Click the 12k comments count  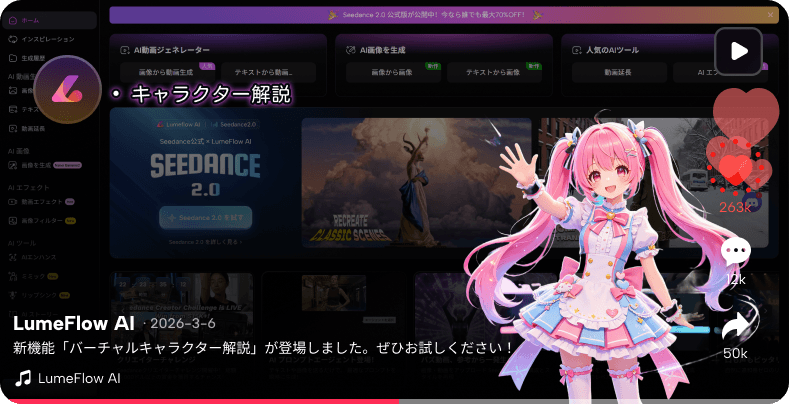coord(736,280)
